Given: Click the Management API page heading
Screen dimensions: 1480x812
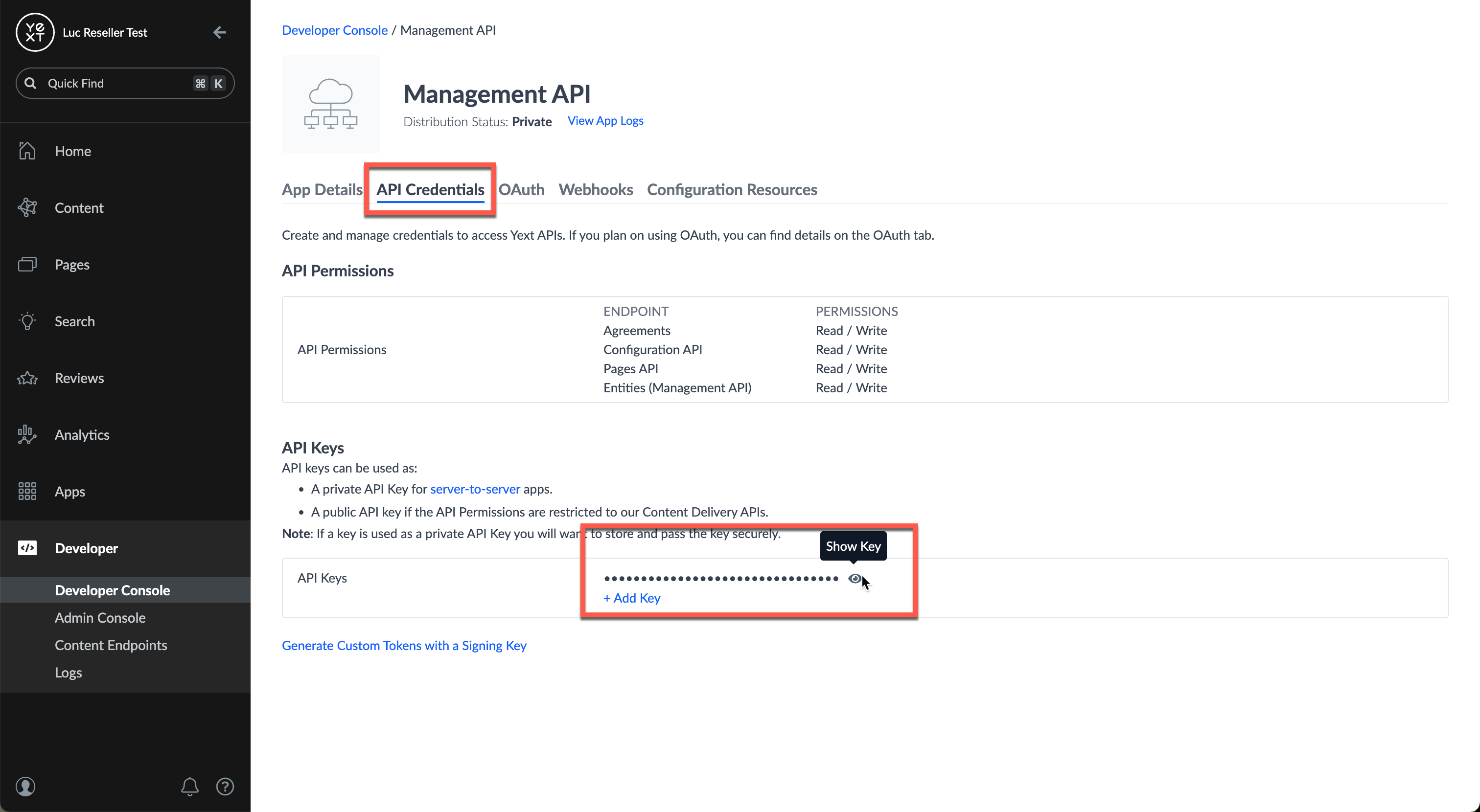Looking at the screenshot, I should 496,93.
